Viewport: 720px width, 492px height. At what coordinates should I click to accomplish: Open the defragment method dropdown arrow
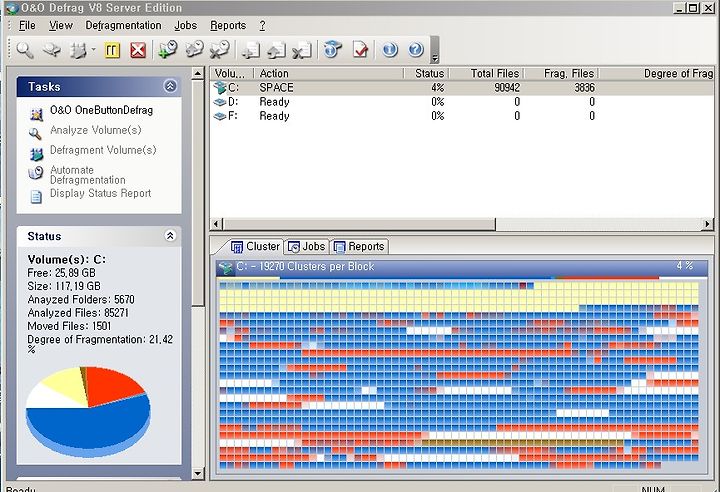94,50
